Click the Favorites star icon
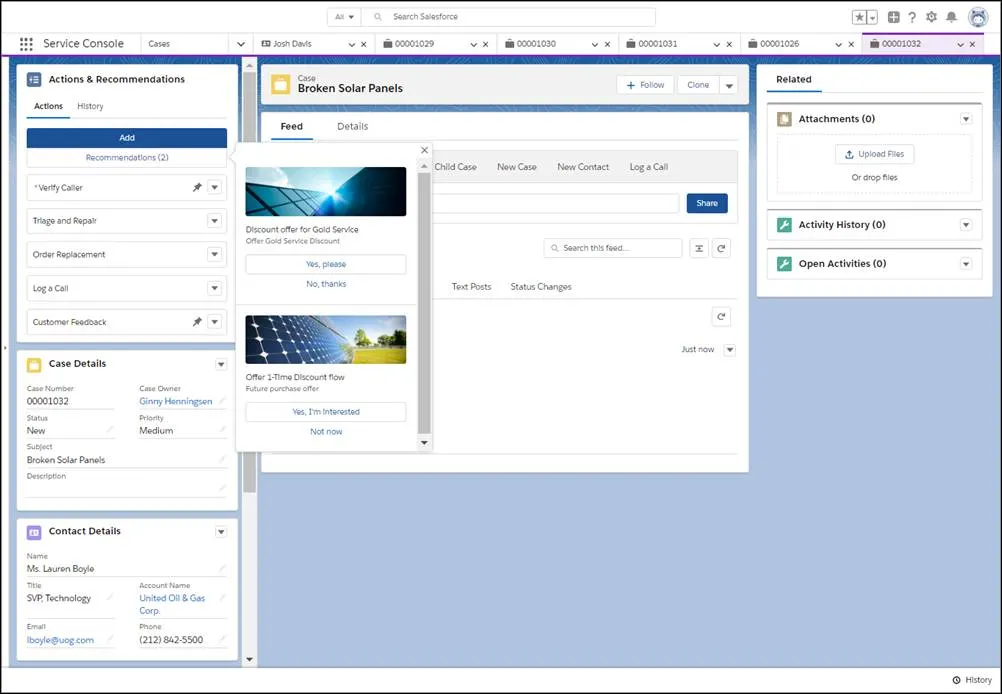1002x694 pixels. point(861,16)
